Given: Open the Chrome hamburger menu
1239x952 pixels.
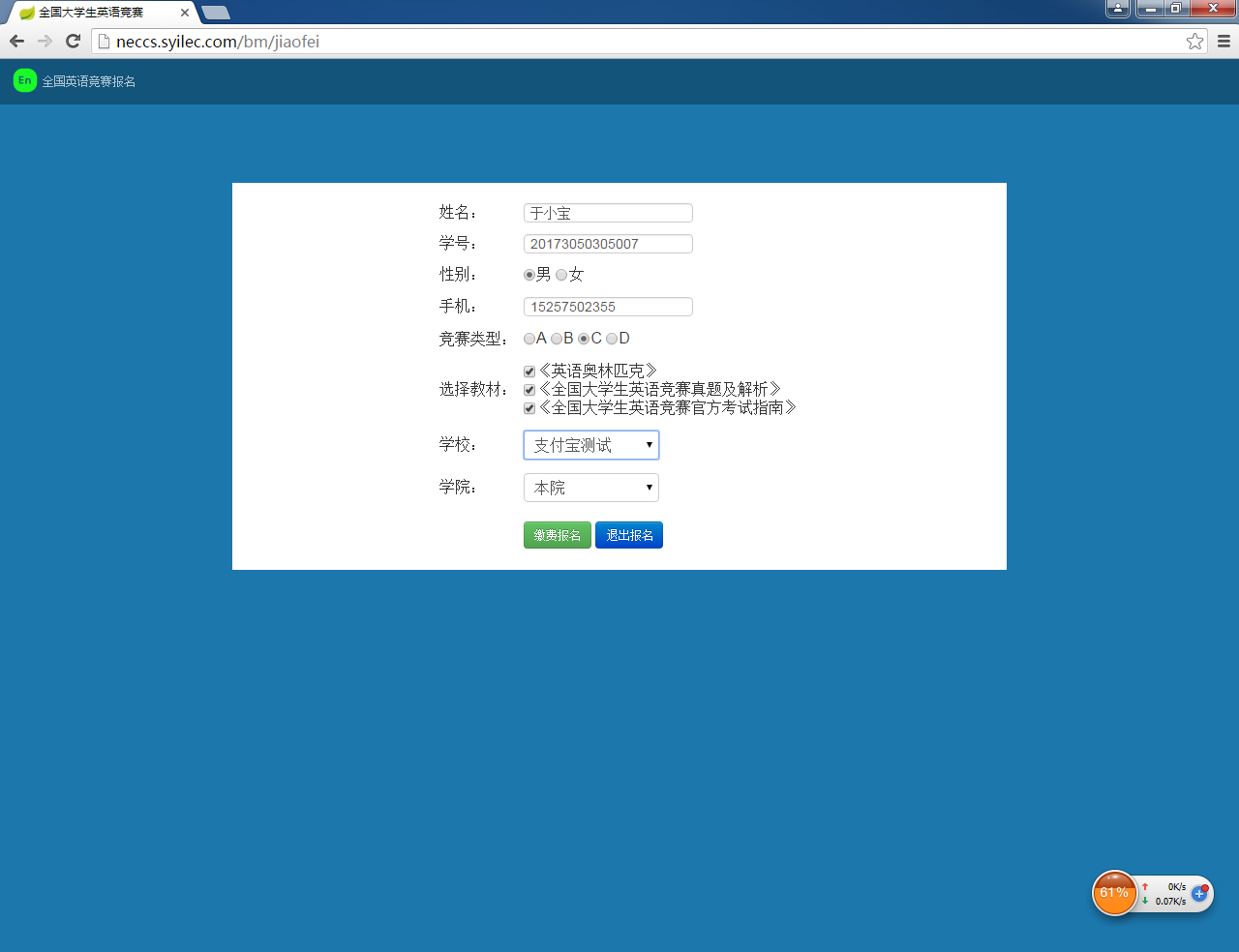Looking at the screenshot, I should coord(1224,41).
